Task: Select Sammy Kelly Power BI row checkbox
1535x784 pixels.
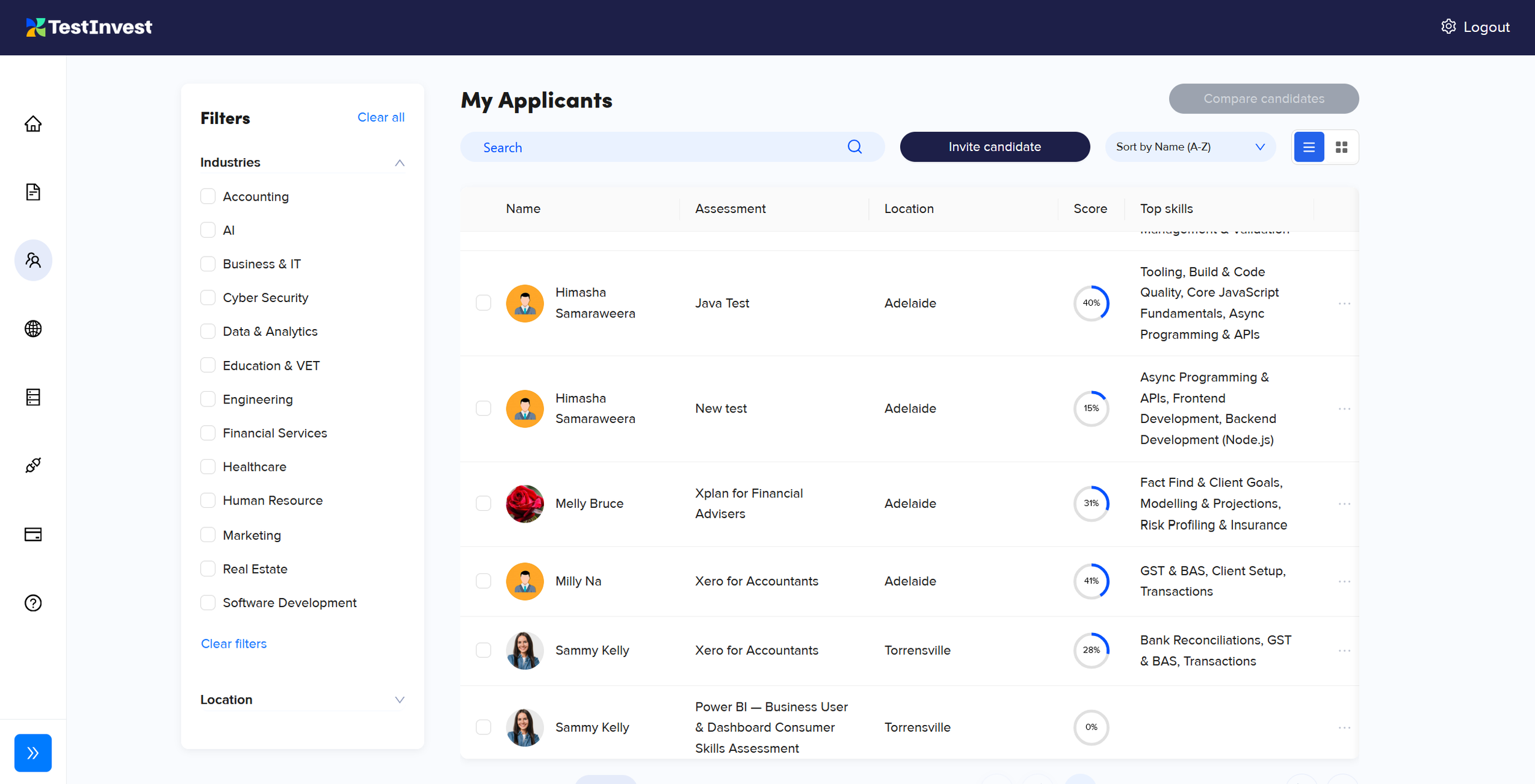Action: point(484,728)
